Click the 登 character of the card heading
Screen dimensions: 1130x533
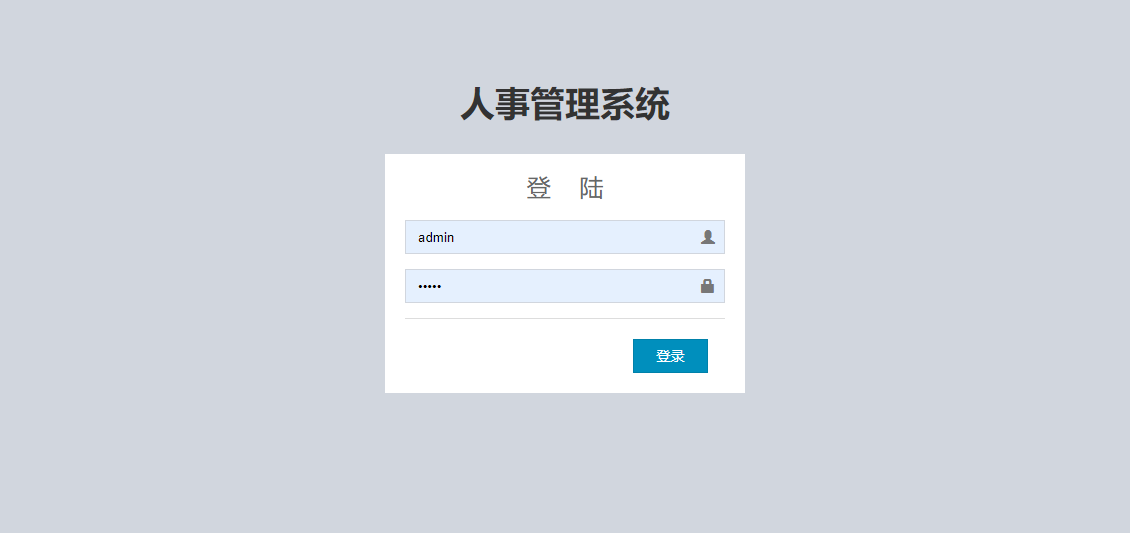(x=538, y=188)
